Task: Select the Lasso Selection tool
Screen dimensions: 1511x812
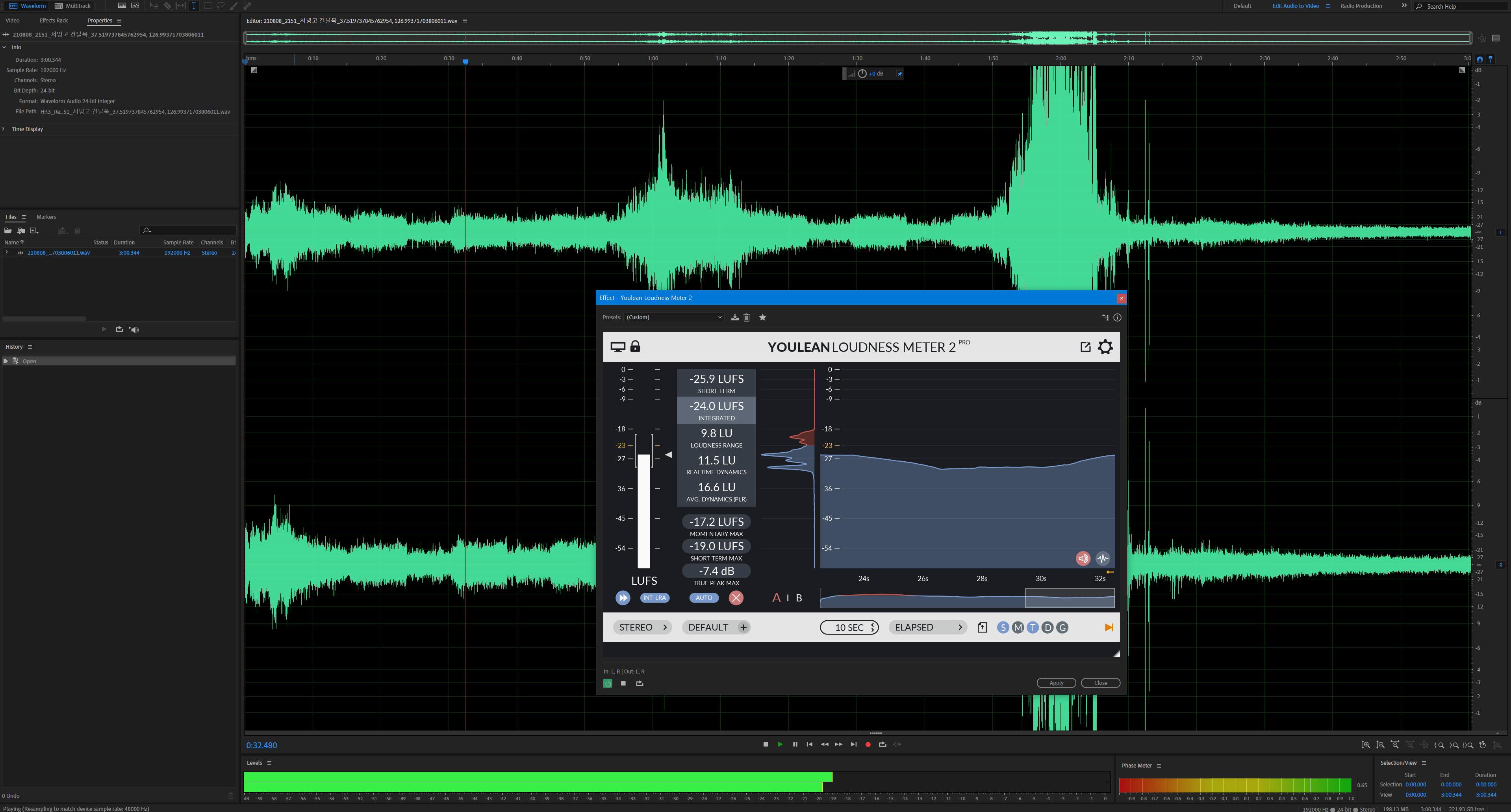Action: [x=221, y=6]
